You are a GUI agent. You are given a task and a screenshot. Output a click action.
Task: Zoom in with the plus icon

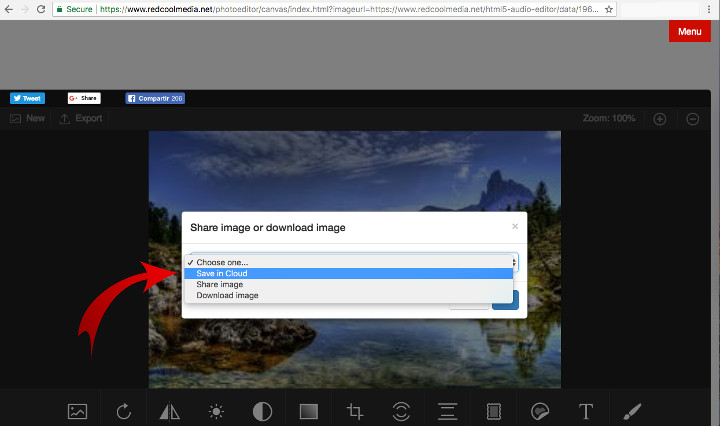click(x=660, y=119)
